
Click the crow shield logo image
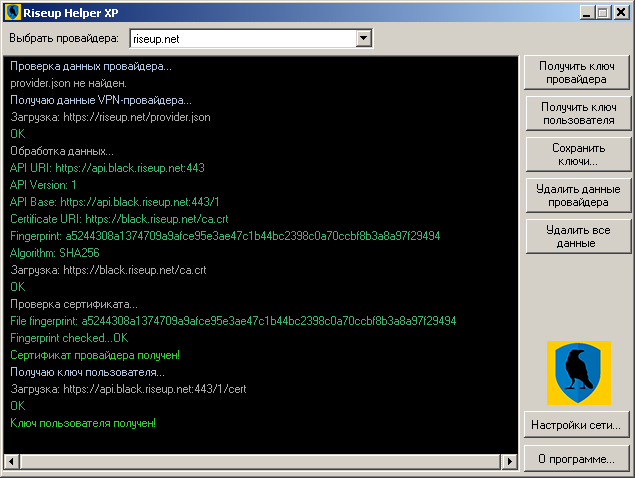[x=579, y=373]
